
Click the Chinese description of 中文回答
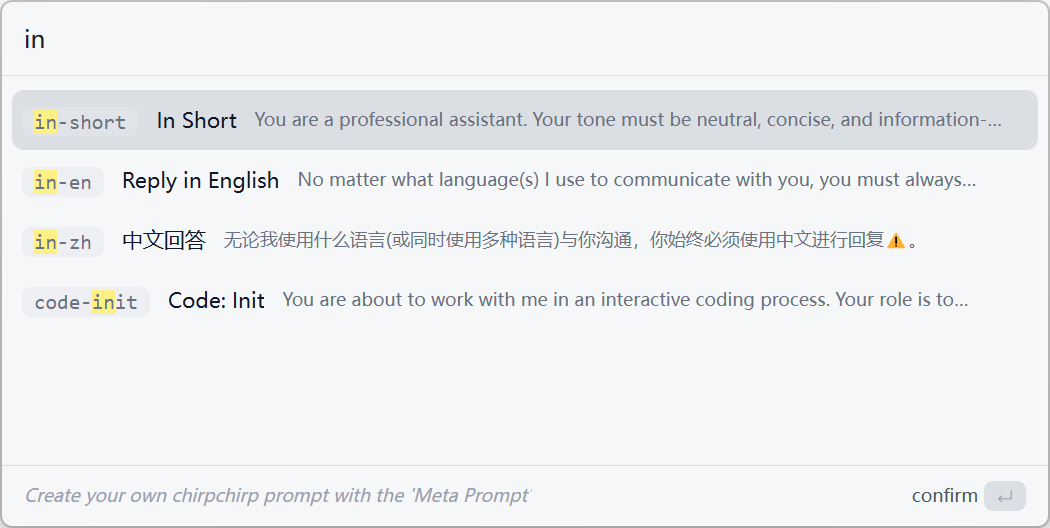pyautogui.click(x=553, y=241)
